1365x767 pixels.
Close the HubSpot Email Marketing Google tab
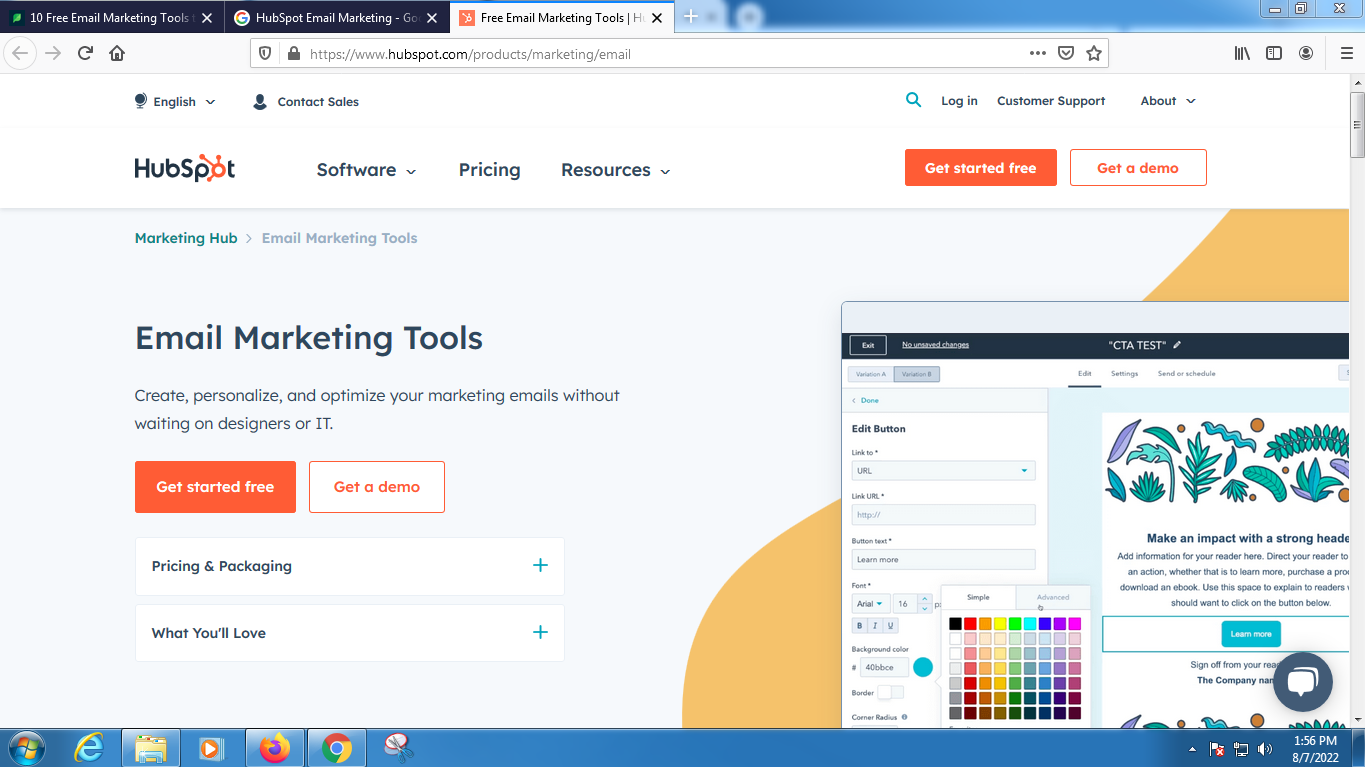pos(432,18)
